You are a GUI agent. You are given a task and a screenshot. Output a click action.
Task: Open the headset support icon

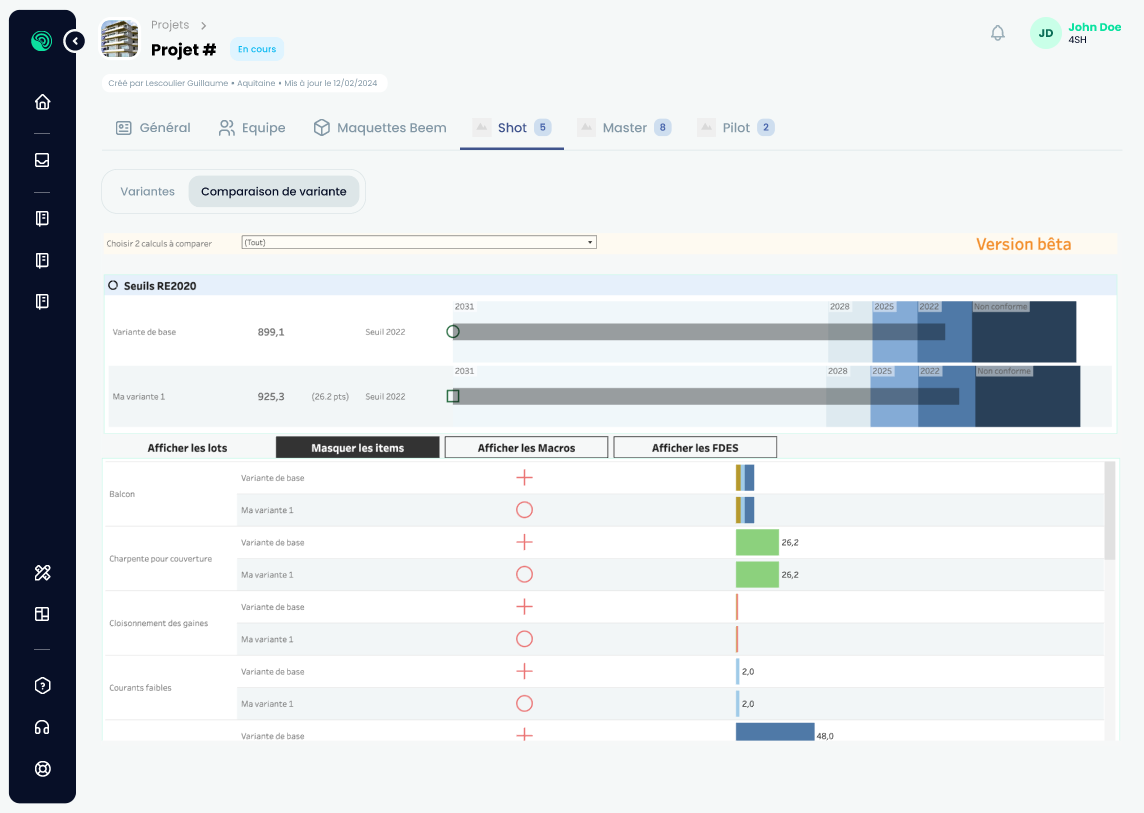coord(42,728)
